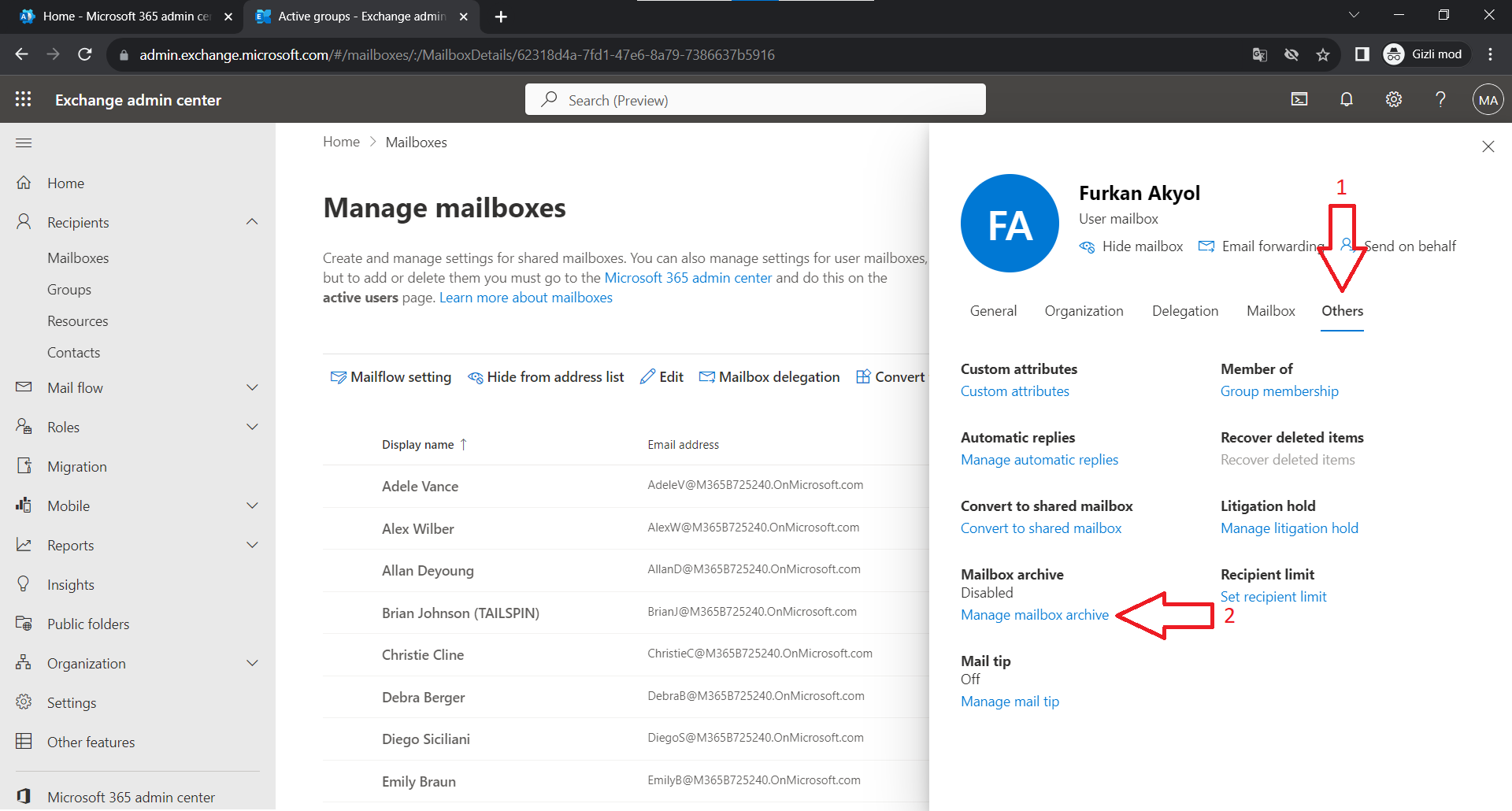Click Hide mailbox in the details panel
Screen dimensions: 1512x811
1131,246
